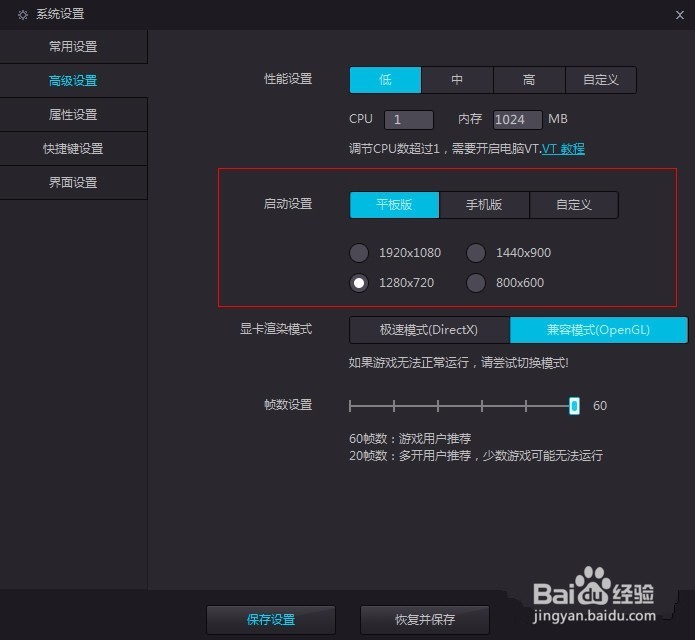Set performance to 中
Screen dimensions: 695x640
(457, 80)
